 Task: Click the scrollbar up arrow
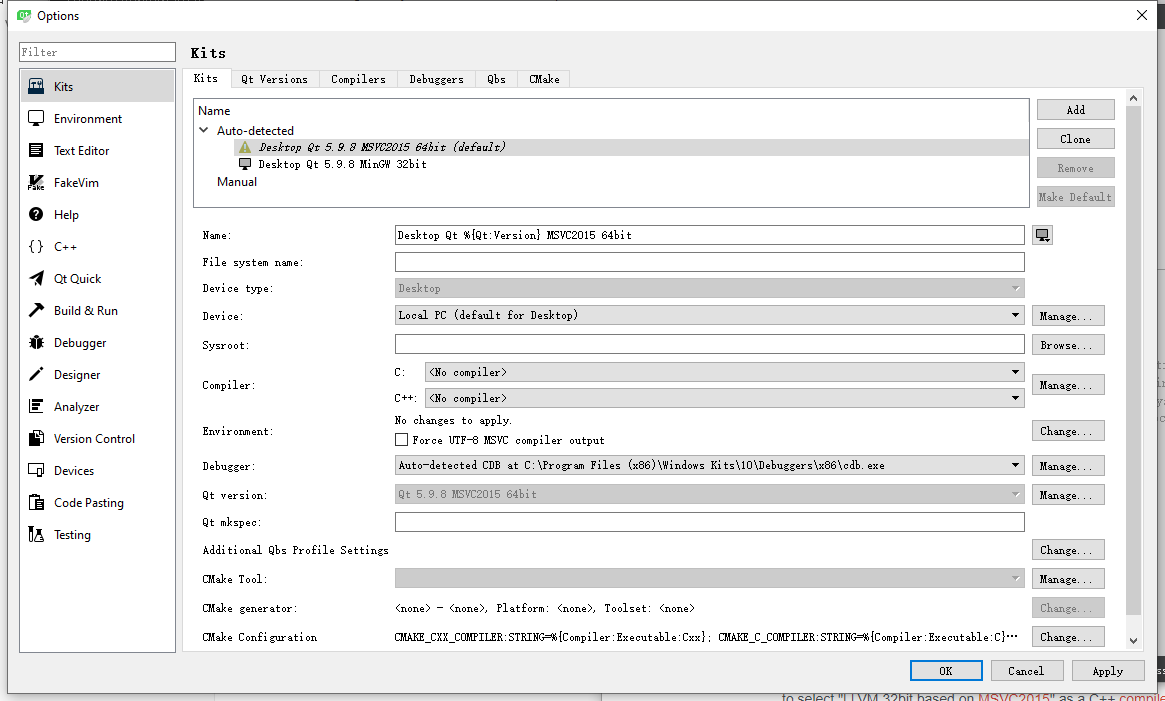pos(1133,97)
